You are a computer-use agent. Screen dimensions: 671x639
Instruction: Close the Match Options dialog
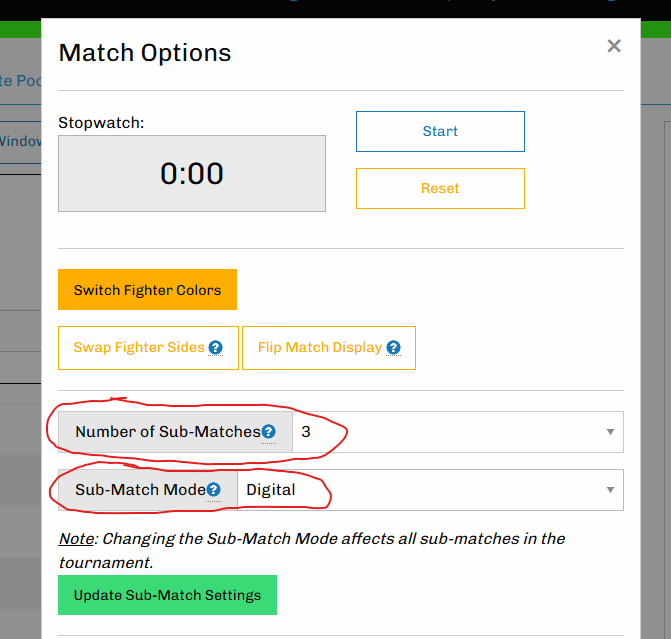[614, 46]
